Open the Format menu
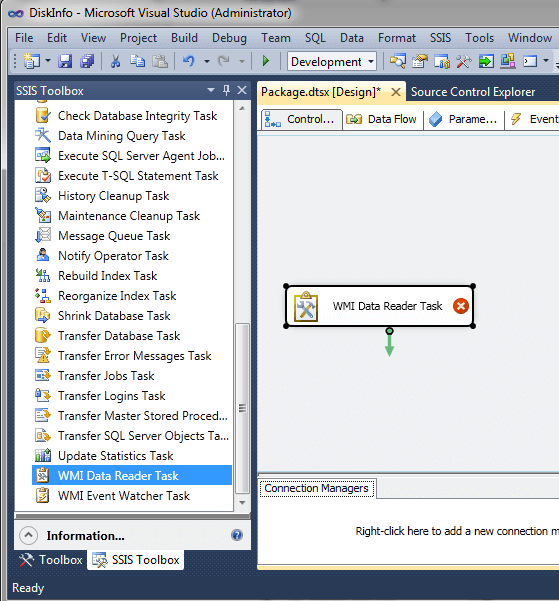The width and height of the screenshot is (559, 601). coord(397,38)
